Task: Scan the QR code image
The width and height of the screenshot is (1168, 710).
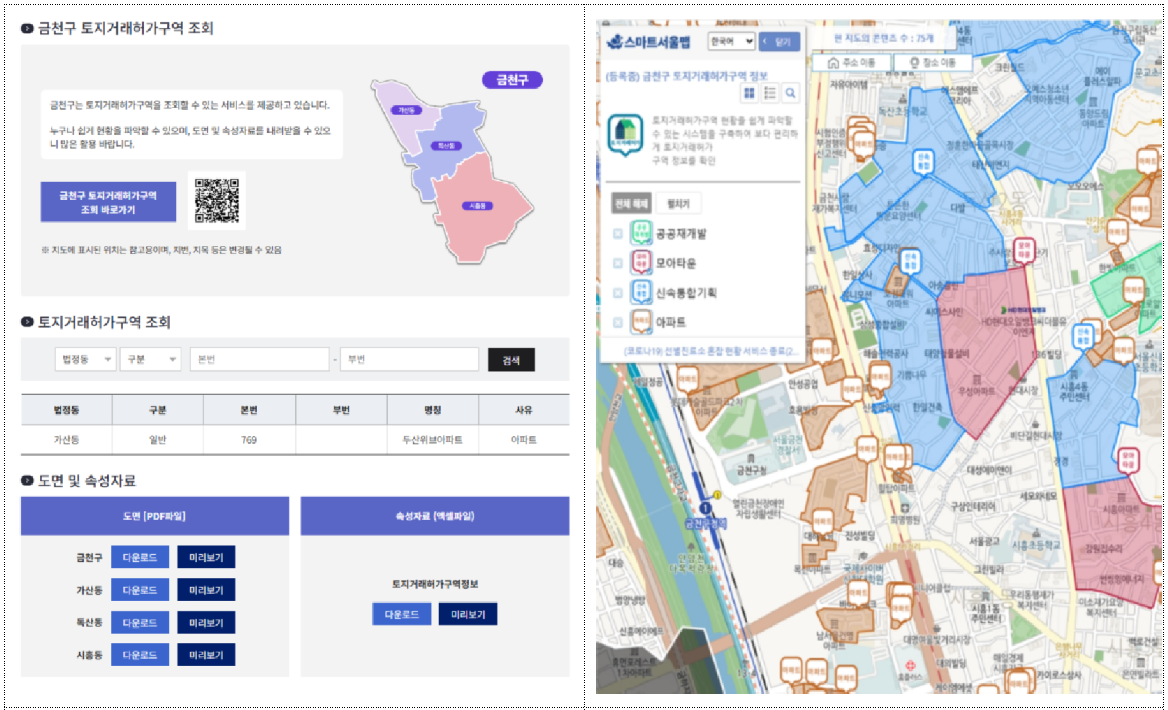Action: [217, 200]
